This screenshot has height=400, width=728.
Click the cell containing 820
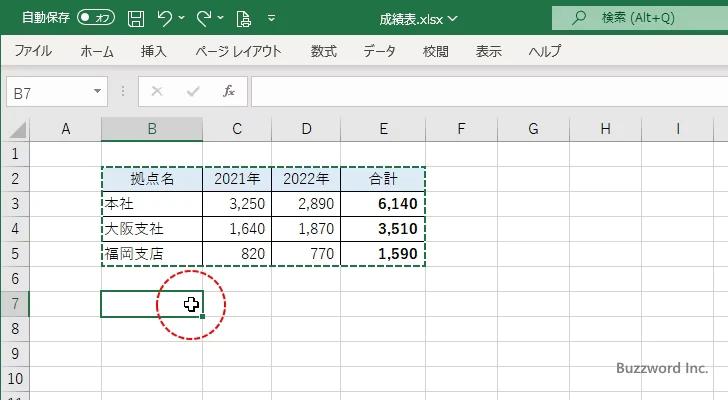(x=237, y=254)
